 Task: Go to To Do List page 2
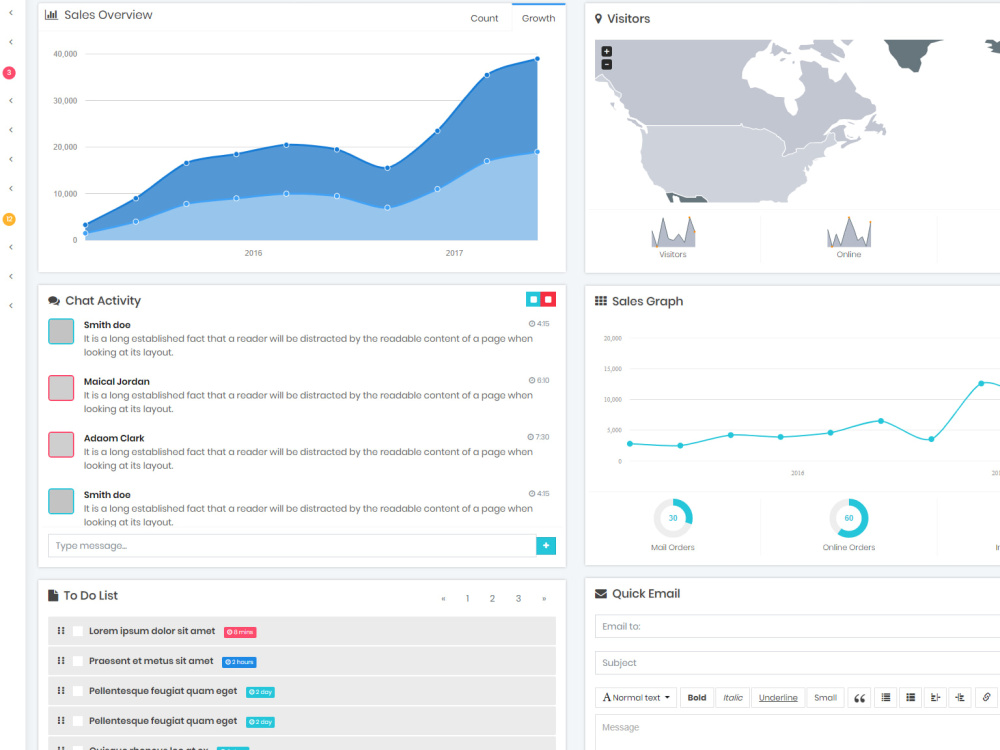[x=492, y=599]
